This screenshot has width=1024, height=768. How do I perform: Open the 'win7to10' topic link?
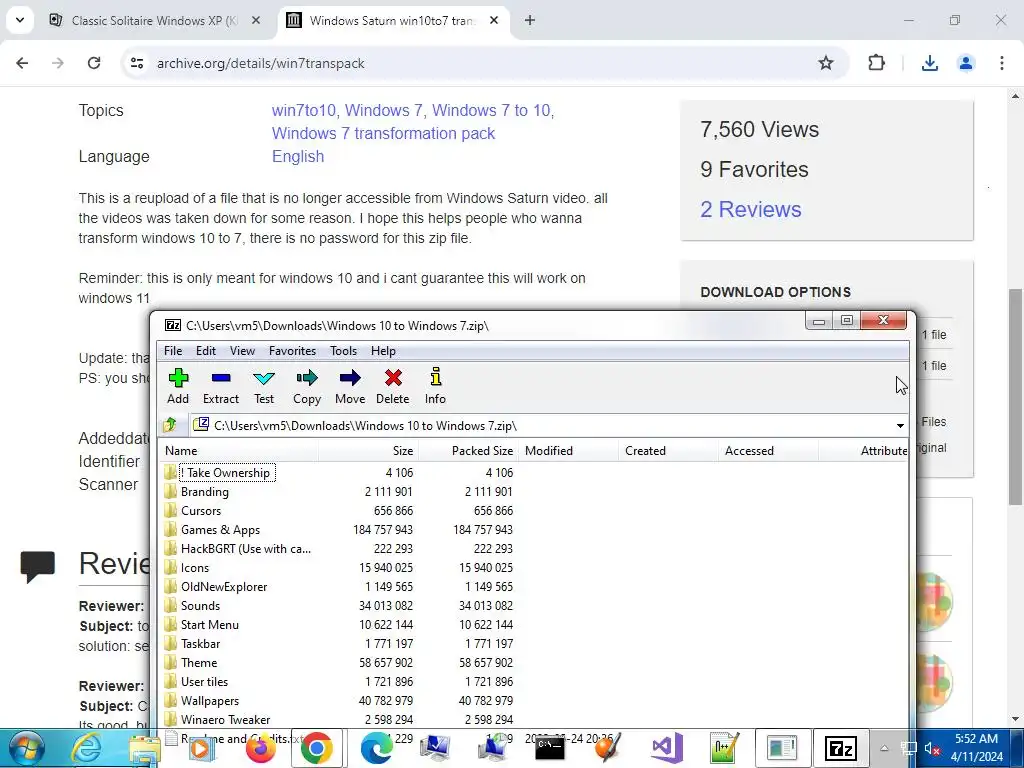303,110
